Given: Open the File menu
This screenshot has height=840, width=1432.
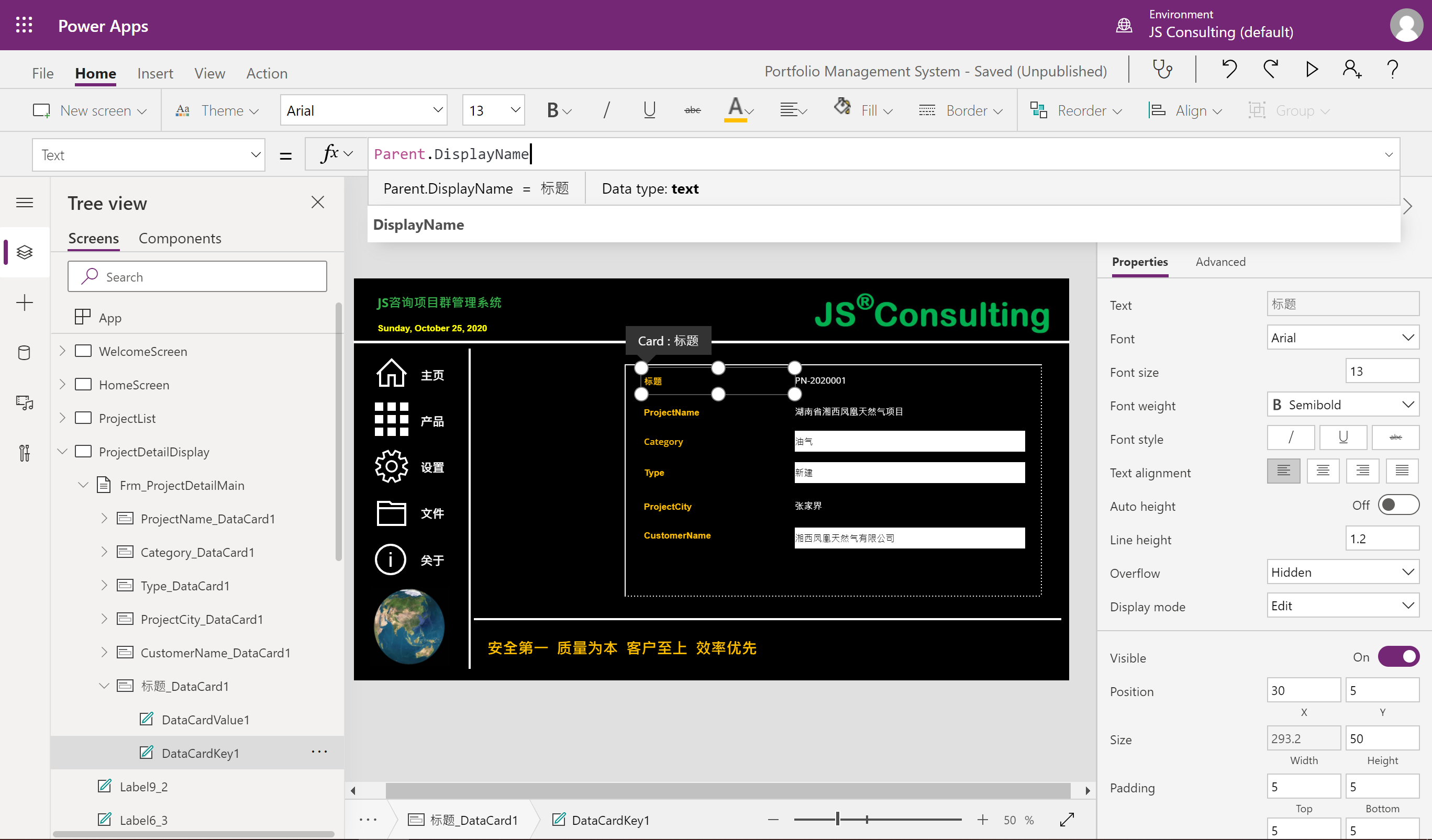Looking at the screenshot, I should point(42,73).
